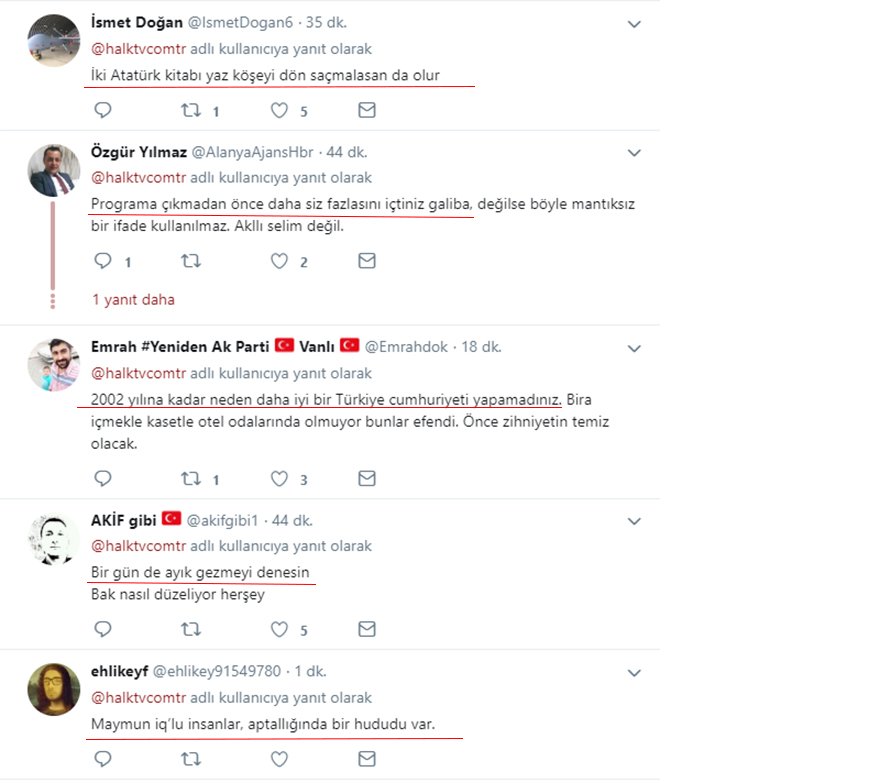The image size is (880, 783).
Task: Reply to İsmet Doğan's tweet
Action: point(102,110)
